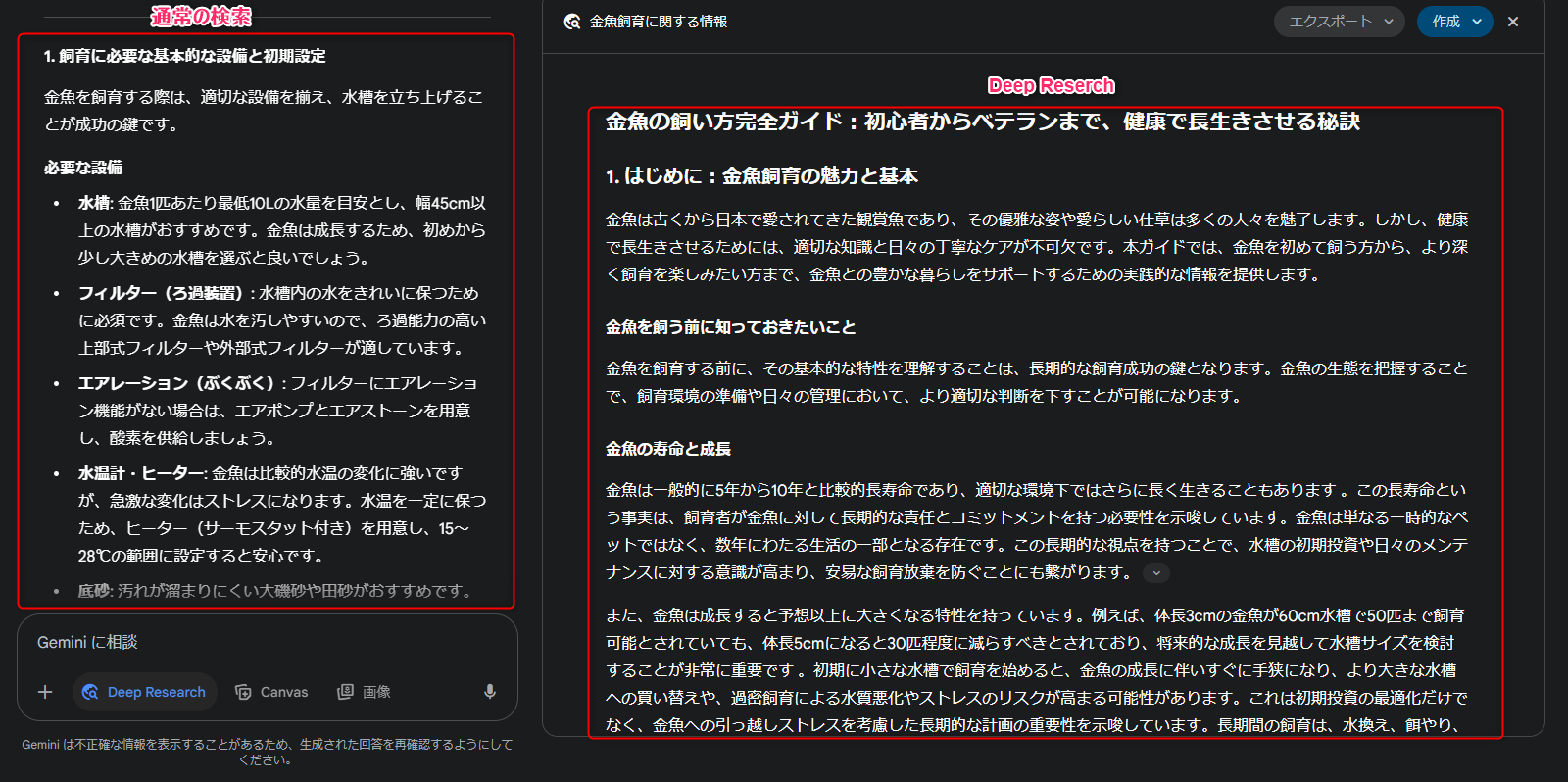Click the report title 金魚飼育に関する情報

point(658,22)
